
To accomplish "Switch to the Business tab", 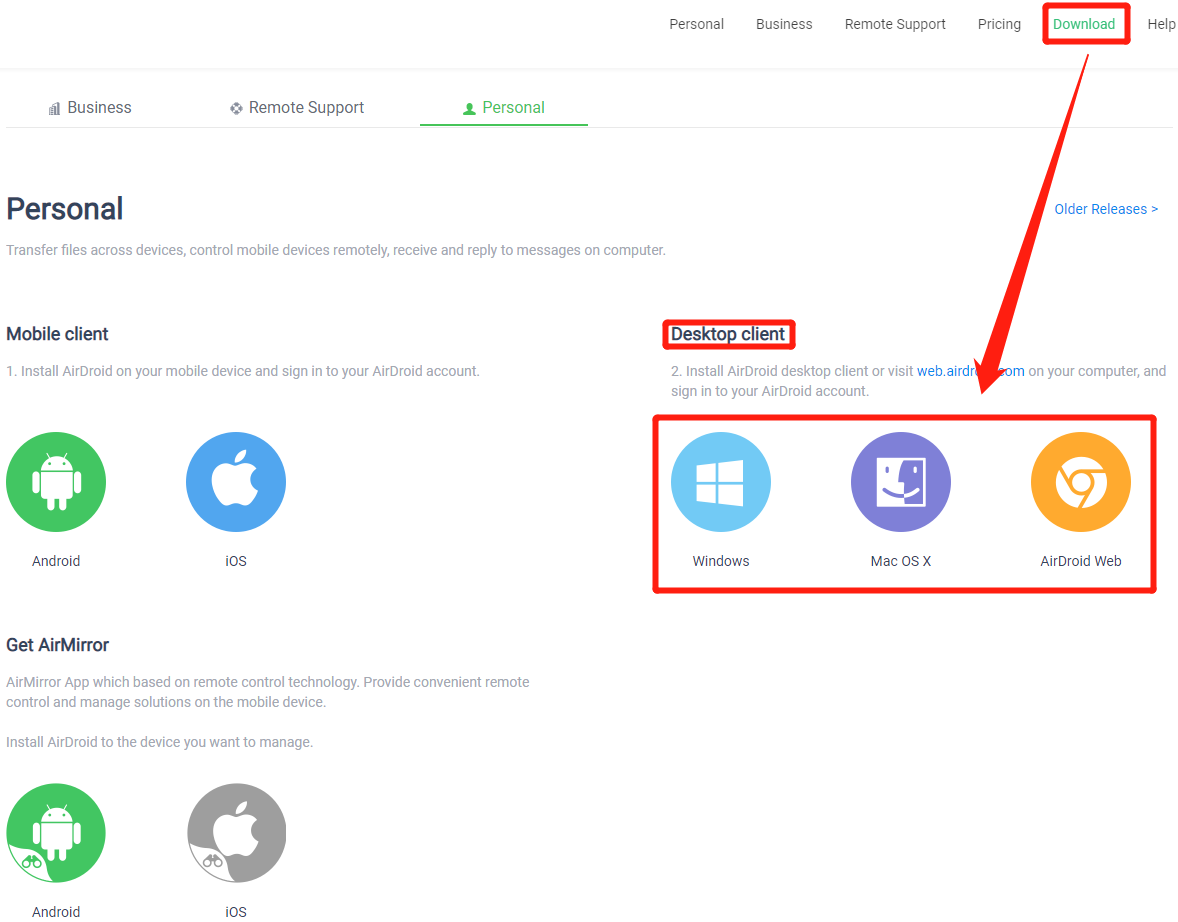I will click(100, 107).
